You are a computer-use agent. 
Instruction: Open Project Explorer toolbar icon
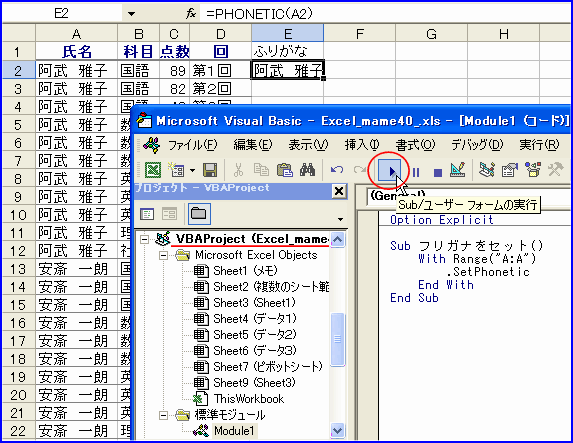pyautogui.click(x=487, y=170)
